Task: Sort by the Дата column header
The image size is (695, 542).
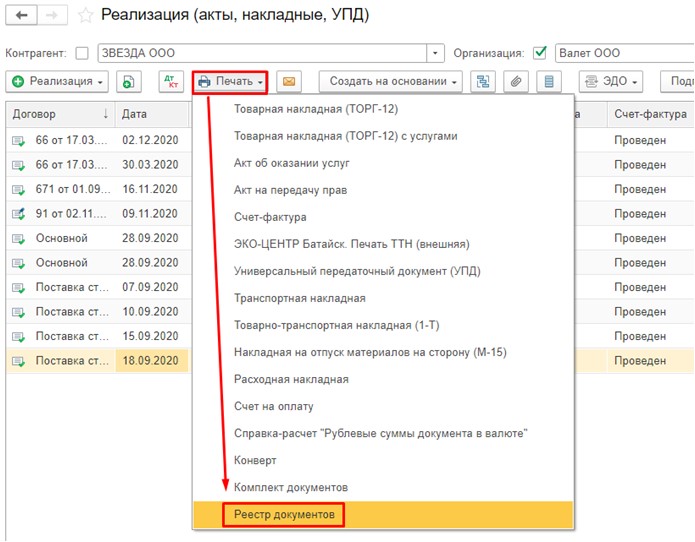Action: point(152,114)
